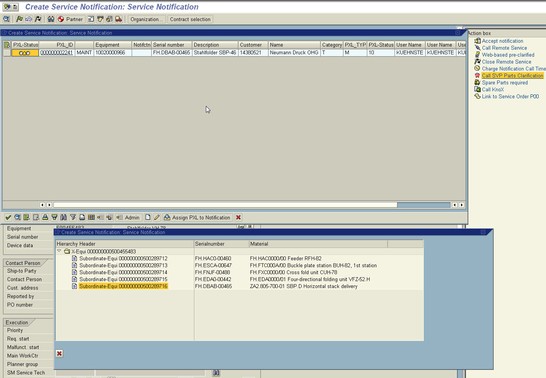
Task: Click the Execution tab header
Action: pyautogui.click(x=17, y=322)
